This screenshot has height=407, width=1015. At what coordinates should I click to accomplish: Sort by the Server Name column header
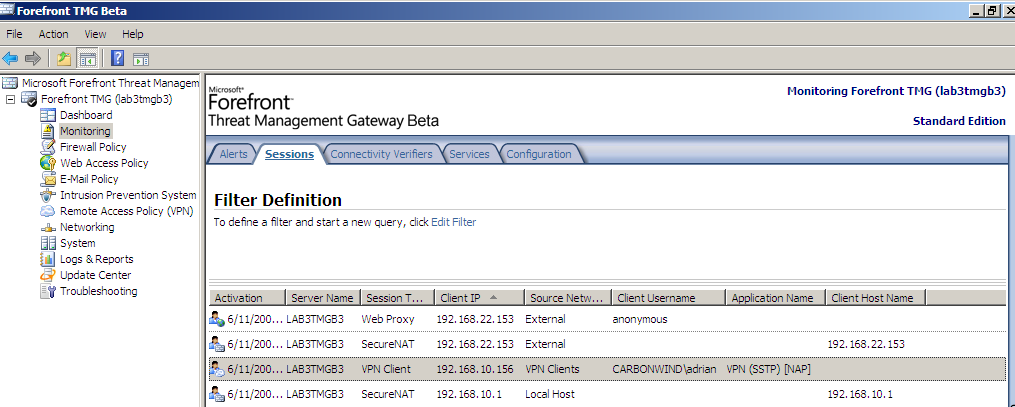[x=323, y=298]
